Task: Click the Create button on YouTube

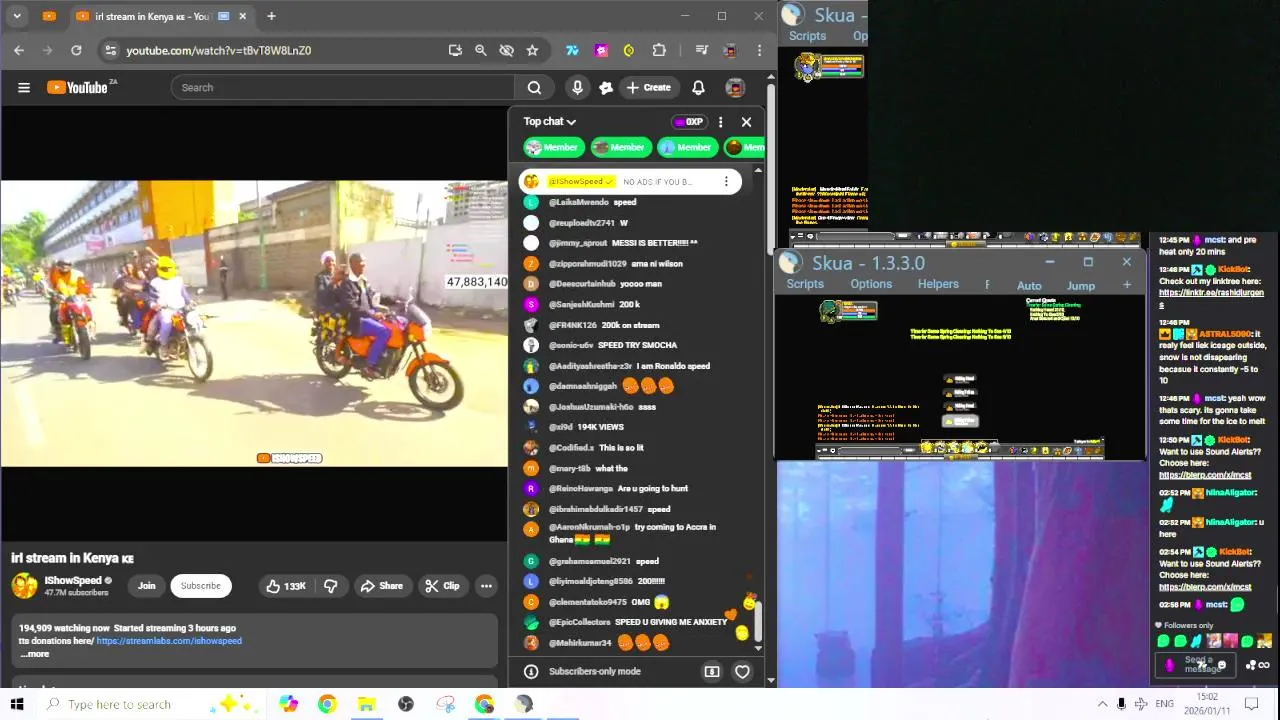Action: pyautogui.click(x=648, y=88)
